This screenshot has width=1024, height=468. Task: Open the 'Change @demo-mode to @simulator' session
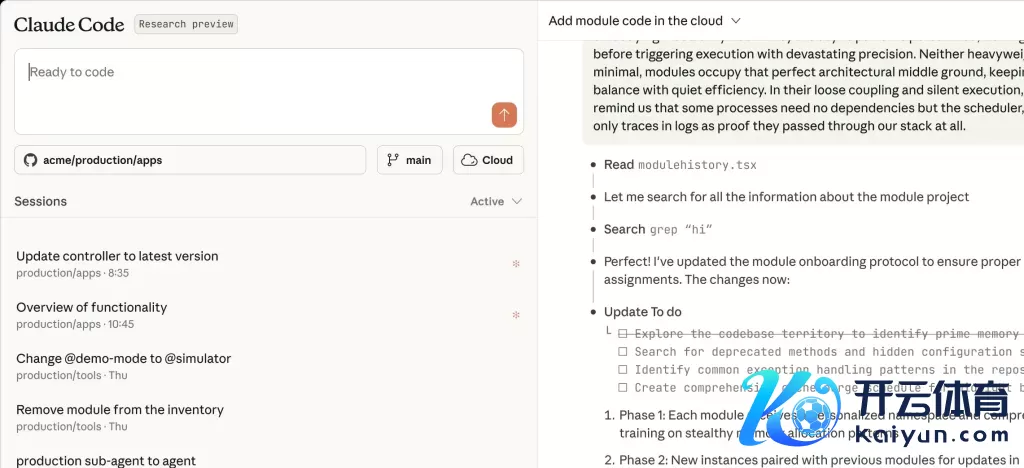point(123,358)
